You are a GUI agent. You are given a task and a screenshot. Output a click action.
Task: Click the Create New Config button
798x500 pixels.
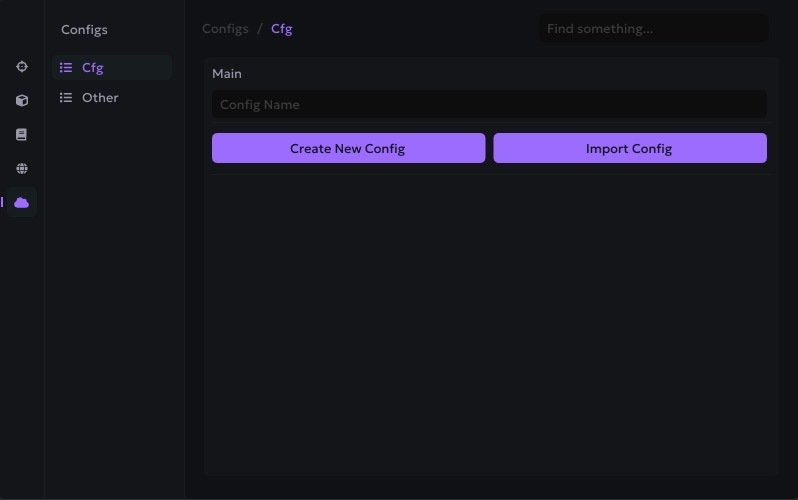coord(348,148)
